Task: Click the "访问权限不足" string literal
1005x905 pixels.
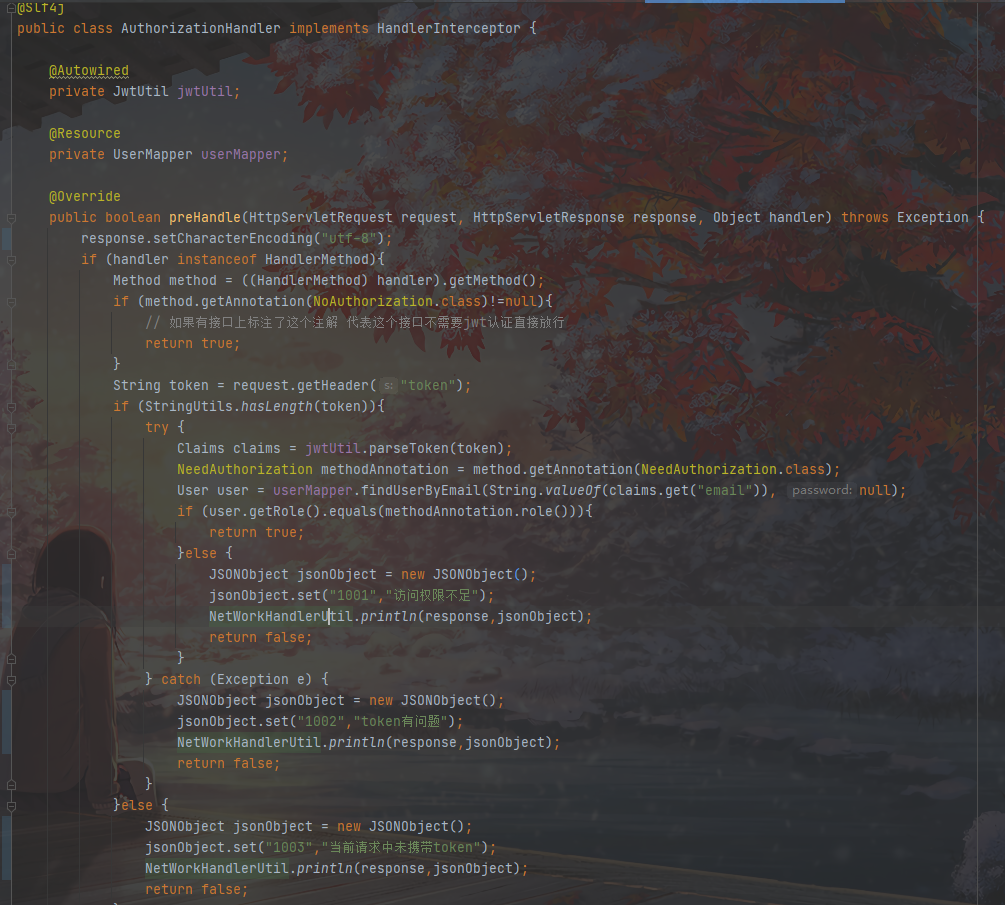Action: click(432, 595)
